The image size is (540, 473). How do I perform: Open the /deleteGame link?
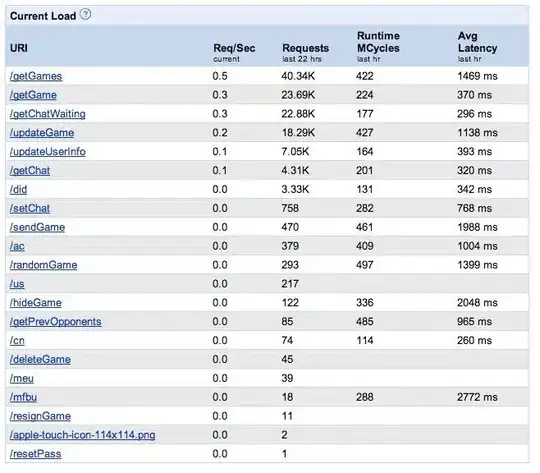(x=40, y=360)
